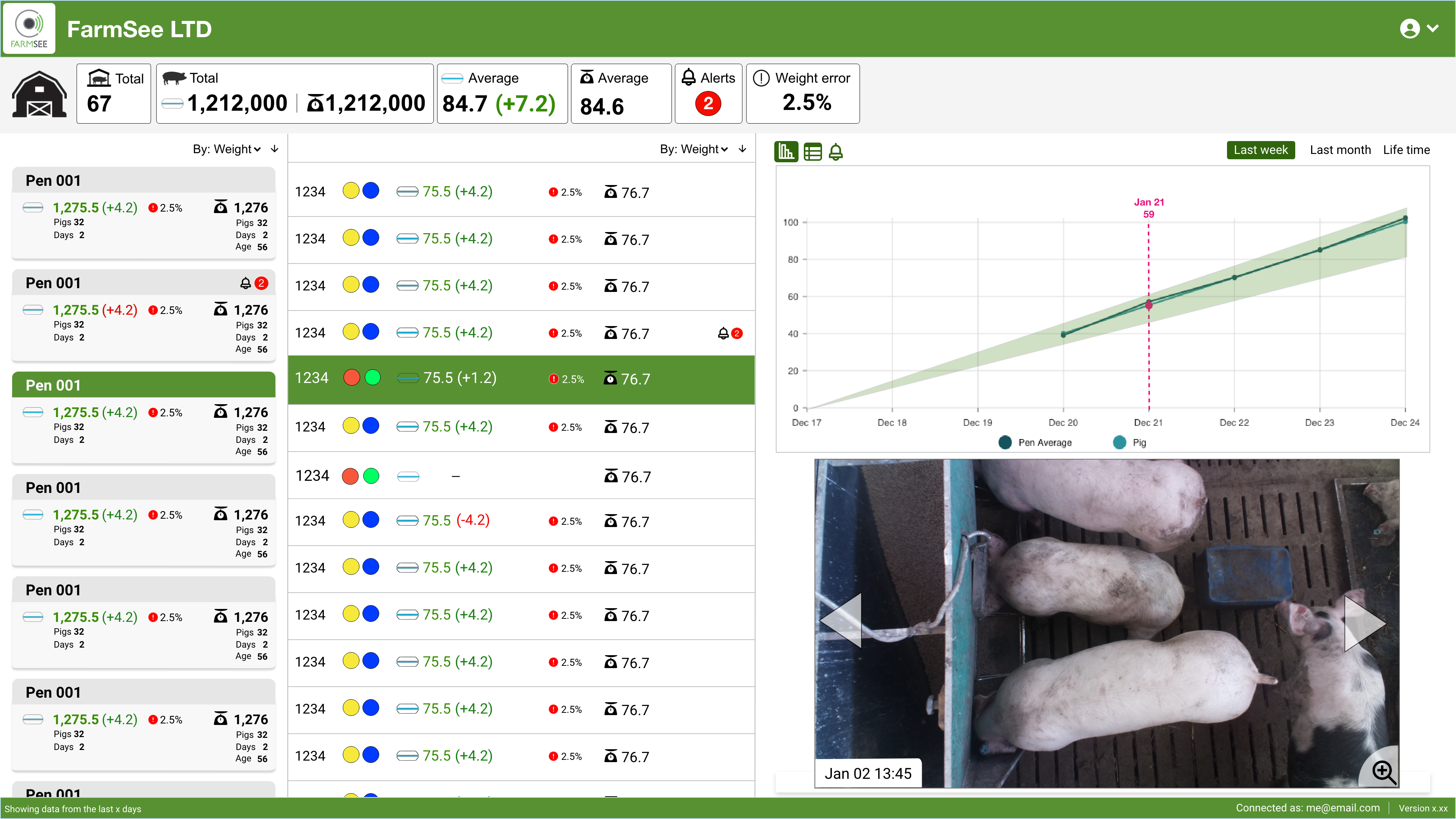This screenshot has width=1456, height=819.
Task: Open pig list By: Weight dropdown
Action: (694, 149)
